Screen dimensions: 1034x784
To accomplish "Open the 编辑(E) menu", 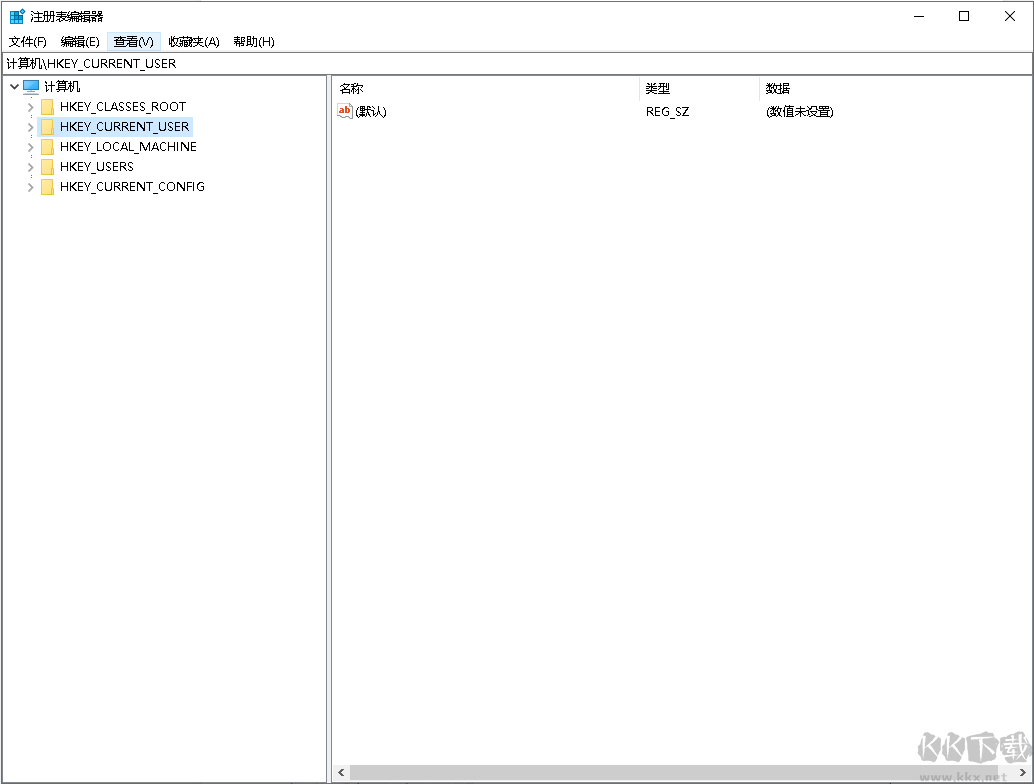I will tap(79, 41).
